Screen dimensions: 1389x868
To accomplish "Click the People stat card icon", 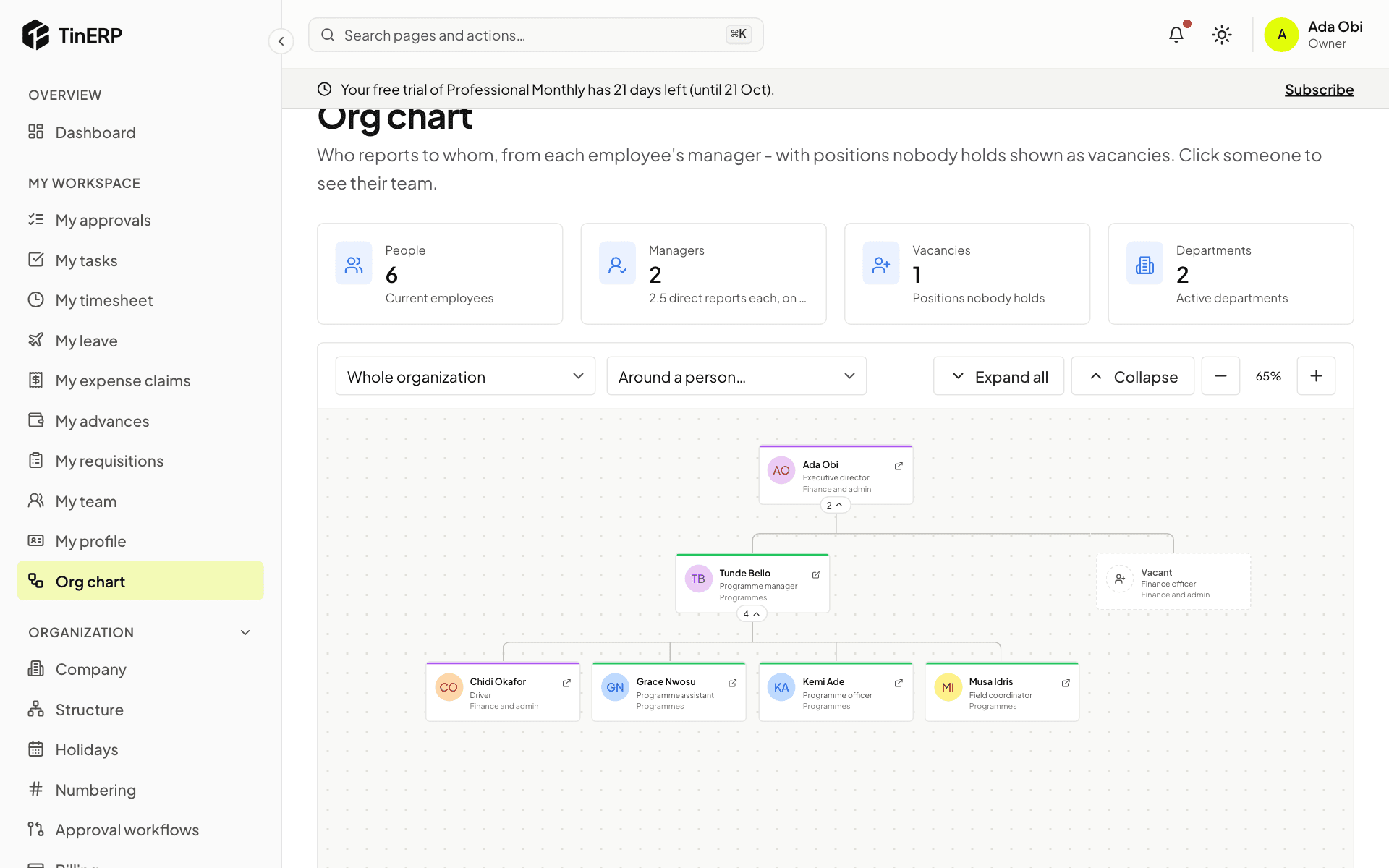I will coord(354,263).
